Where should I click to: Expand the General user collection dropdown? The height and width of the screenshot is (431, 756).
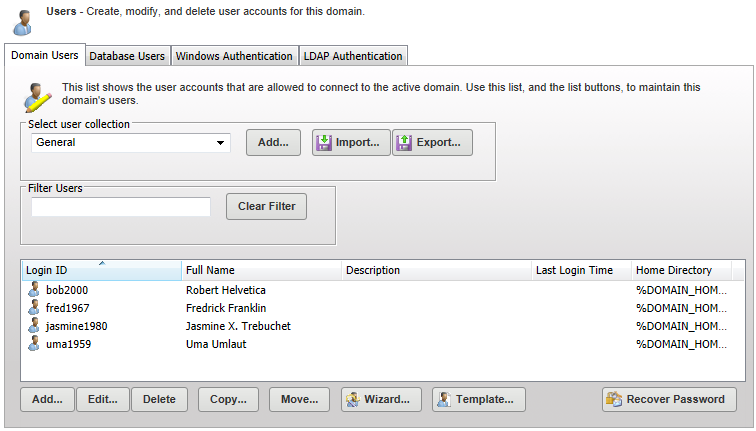[x=220, y=143]
